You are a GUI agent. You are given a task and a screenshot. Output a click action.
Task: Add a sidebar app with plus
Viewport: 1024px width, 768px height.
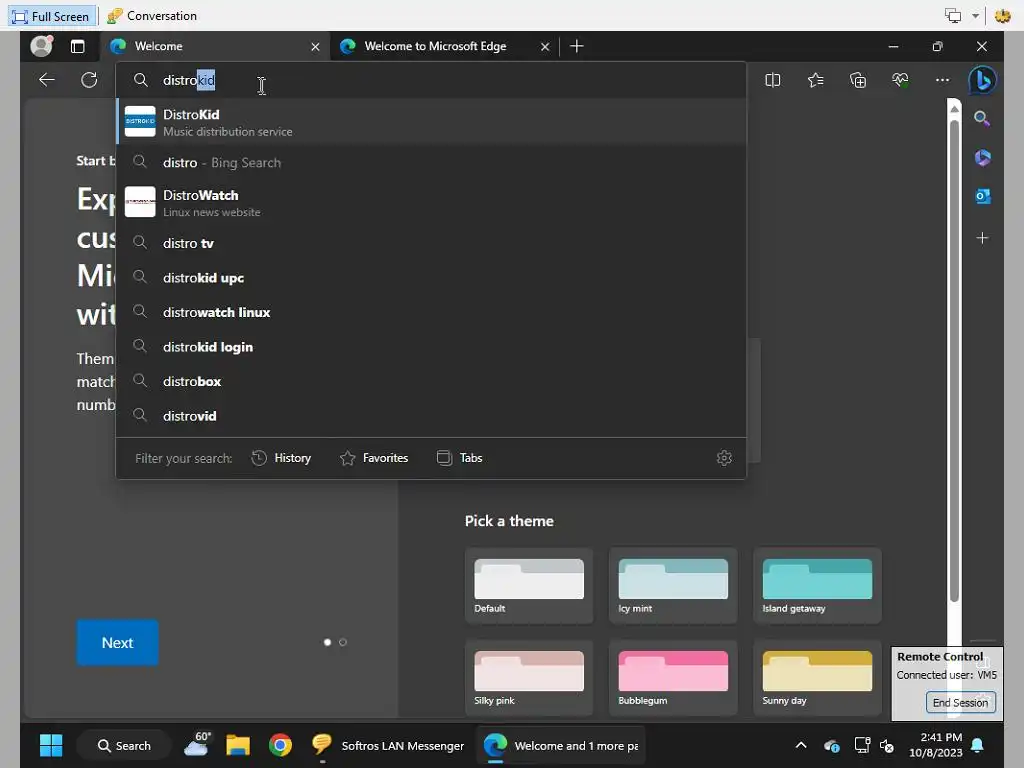click(982, 238)
